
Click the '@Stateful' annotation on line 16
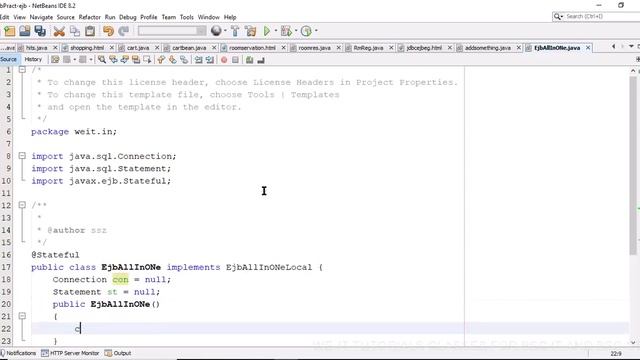(55, 255)
